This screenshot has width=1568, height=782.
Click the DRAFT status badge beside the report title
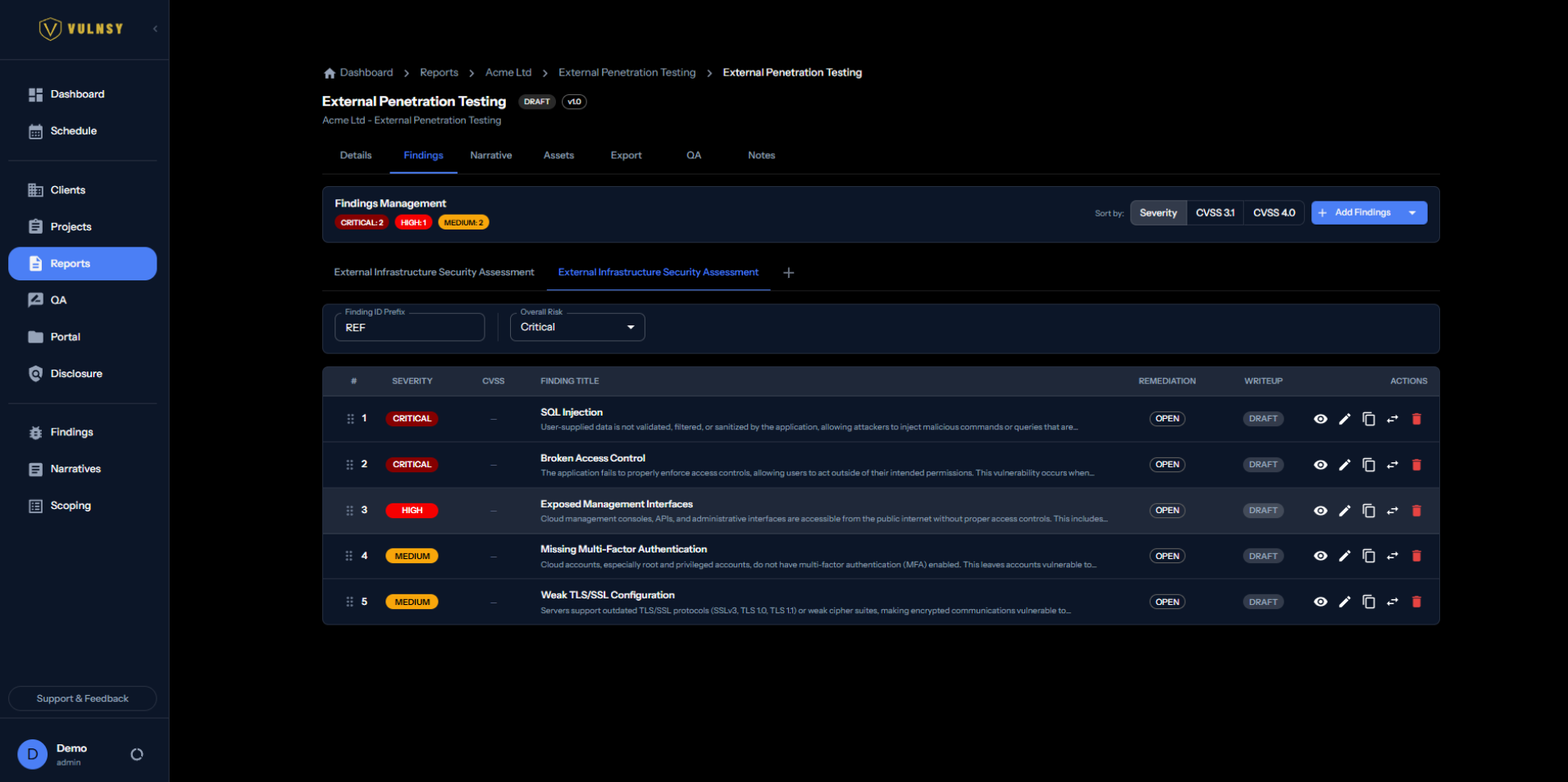pos(537,102)
